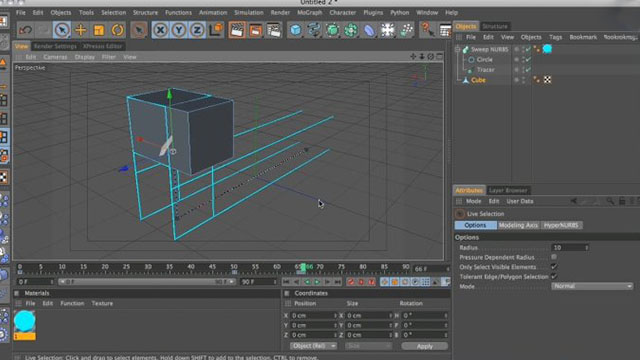The width and height of the screenshot is (640, 360).
Task: Click the help question-mark cursor icon
Action: [x=427, y=29]
